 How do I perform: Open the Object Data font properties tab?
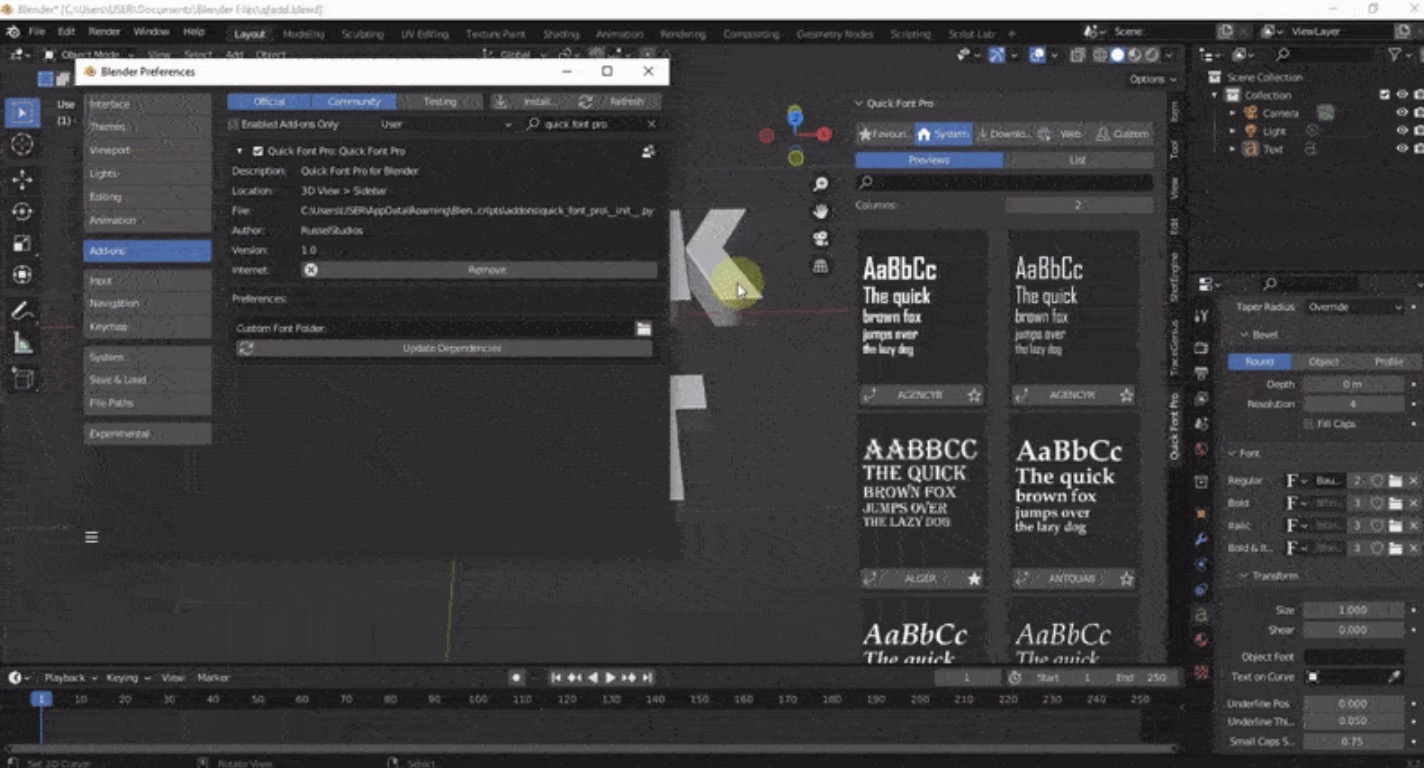[1202, 615]
